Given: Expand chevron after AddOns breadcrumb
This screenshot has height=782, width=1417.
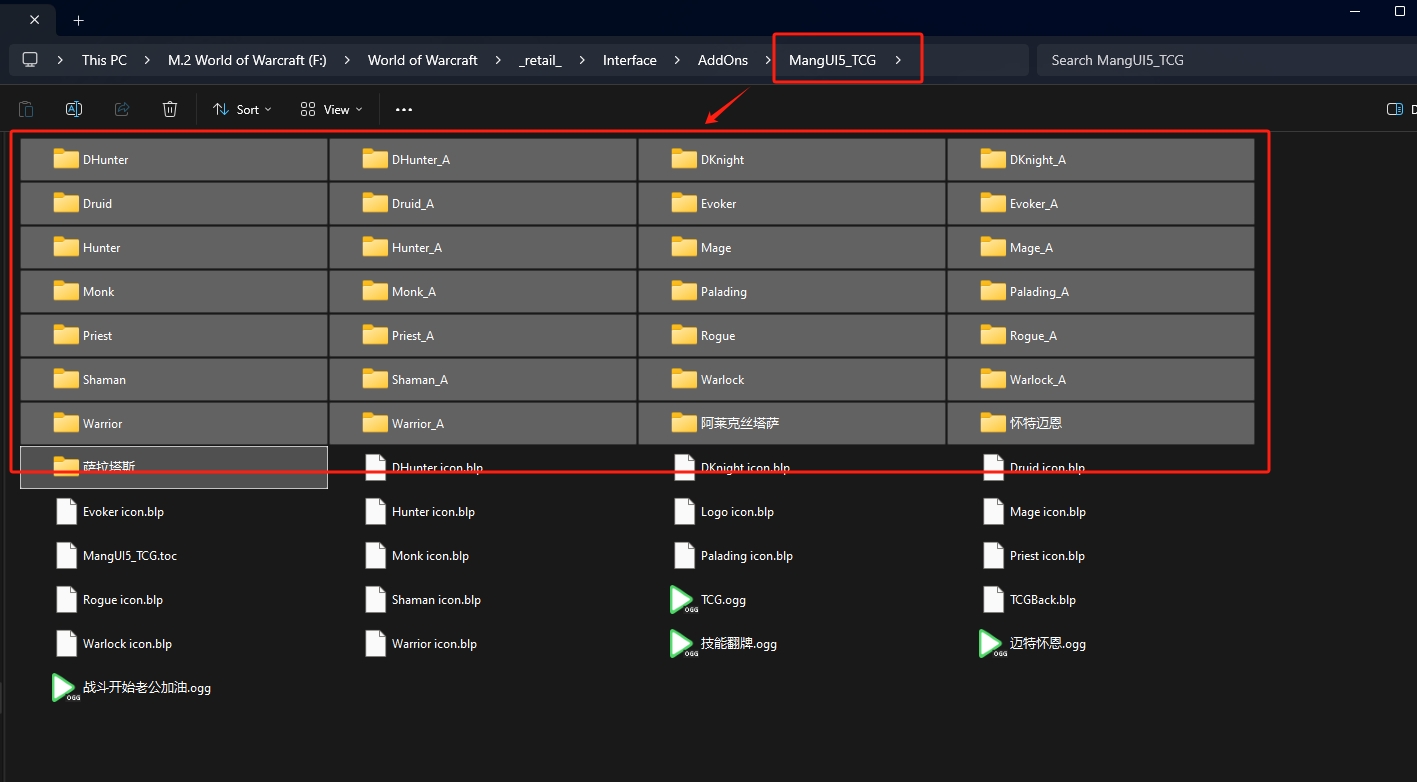Looking at the screenshot, I should [766, 60].
